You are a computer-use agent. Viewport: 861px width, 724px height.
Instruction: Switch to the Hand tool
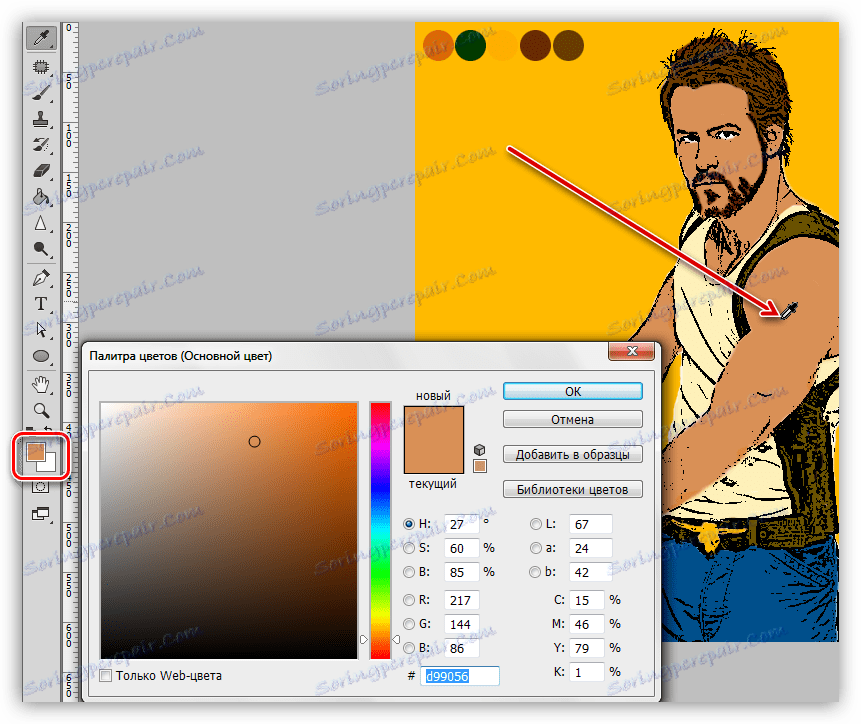pyautogui.click(x=42, y=384)
